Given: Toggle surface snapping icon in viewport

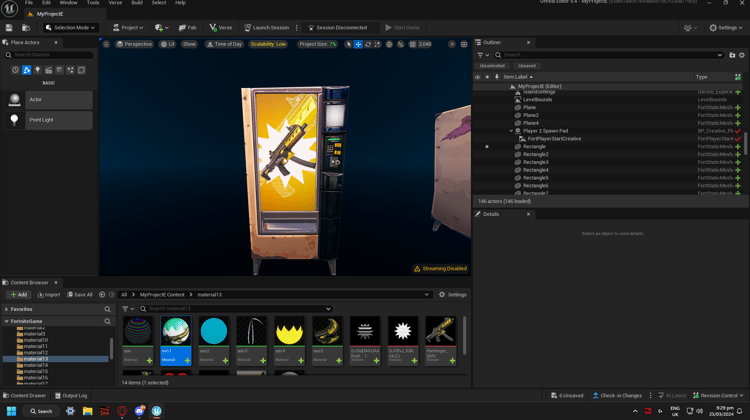Looking at the screenshot, I should pyautogui.click(x=401, y=44).
